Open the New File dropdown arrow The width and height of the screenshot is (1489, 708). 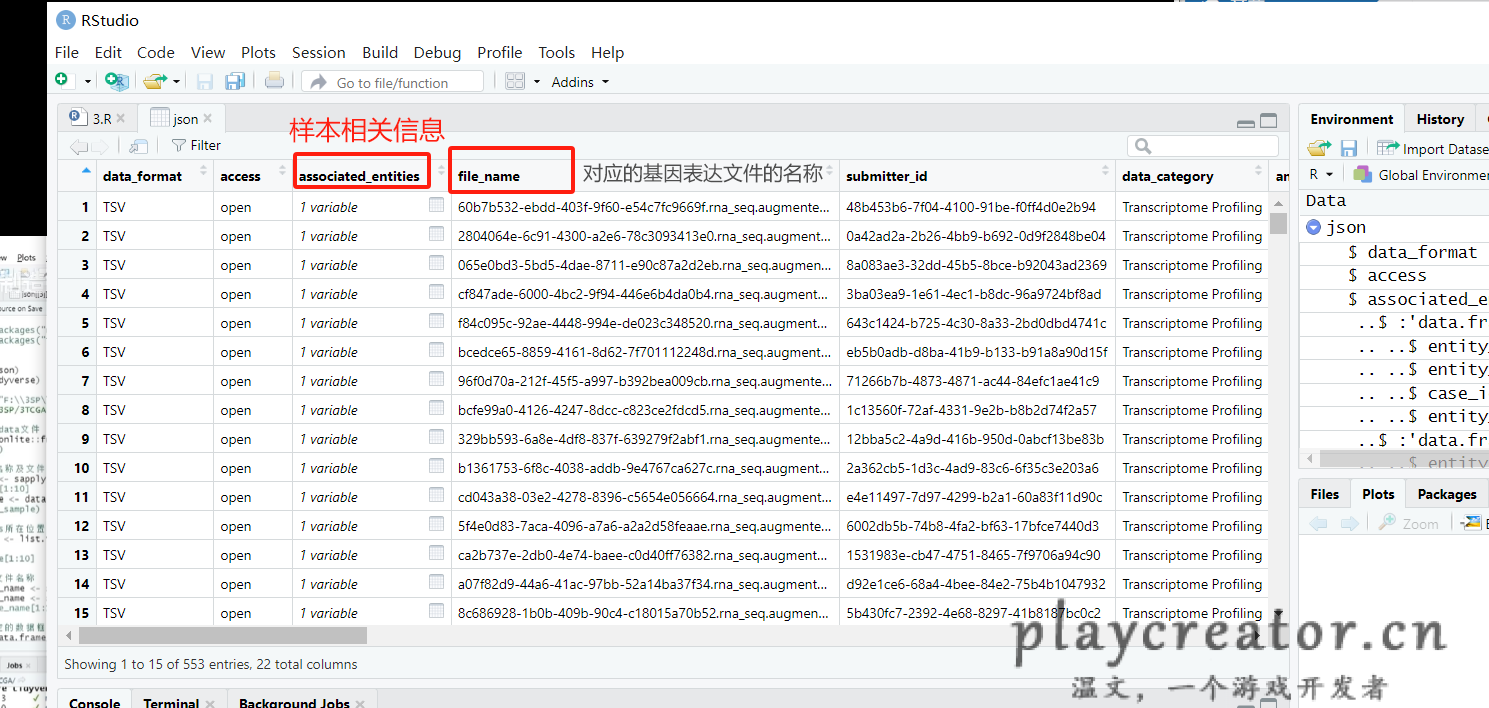tap(87, 82)
